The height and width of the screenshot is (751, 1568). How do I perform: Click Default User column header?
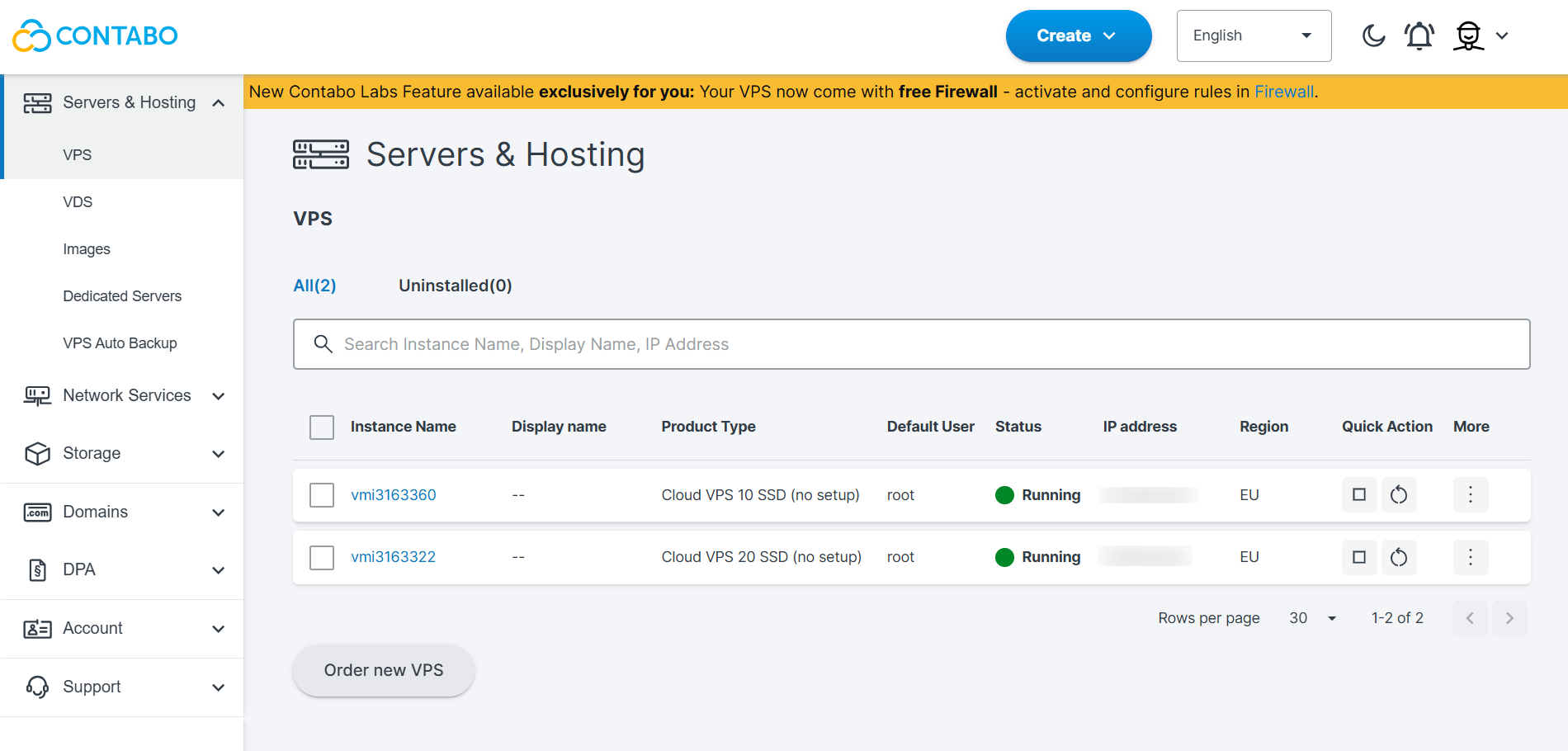coord(931,427)
